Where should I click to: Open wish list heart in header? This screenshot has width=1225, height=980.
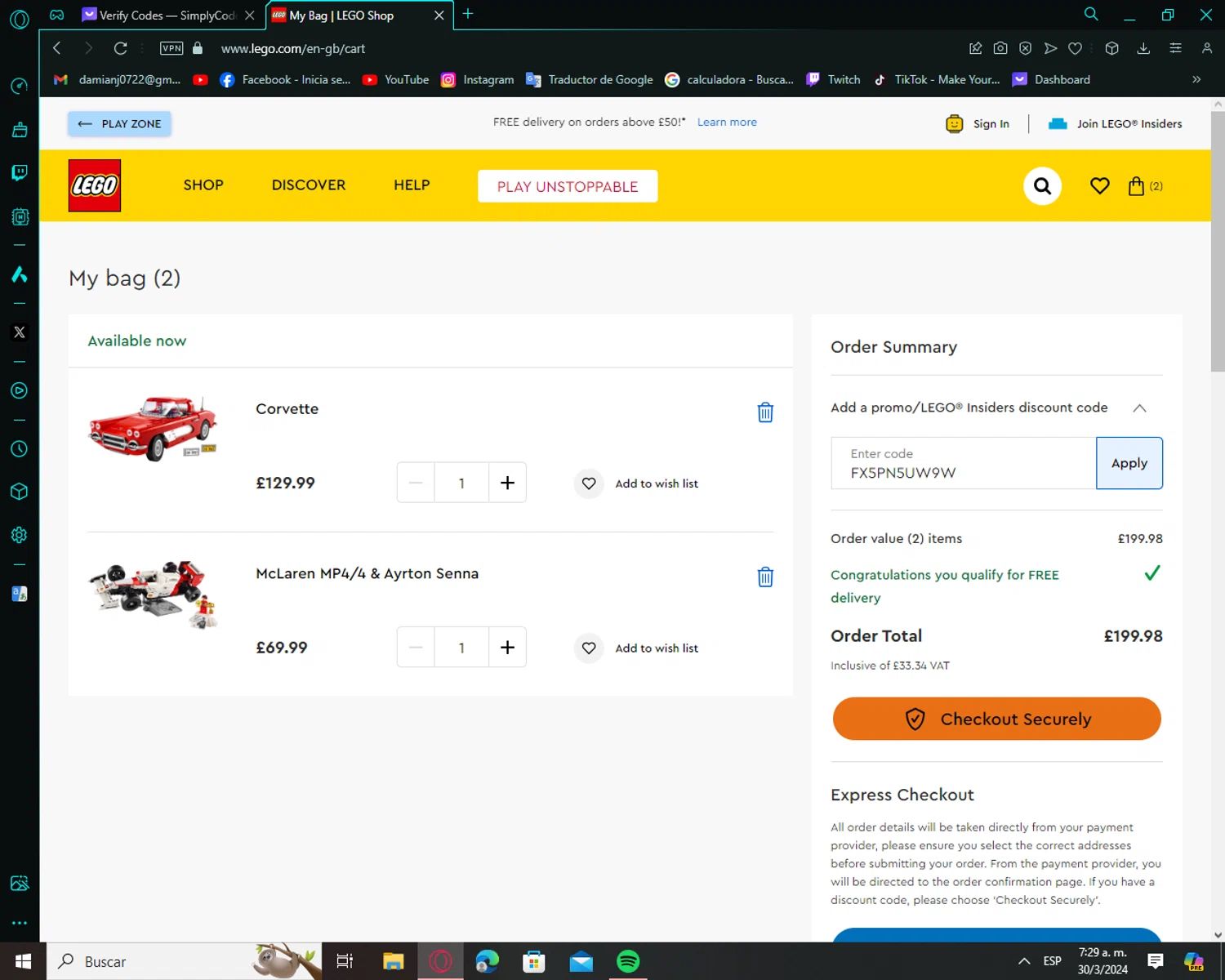pos(1099,186)
